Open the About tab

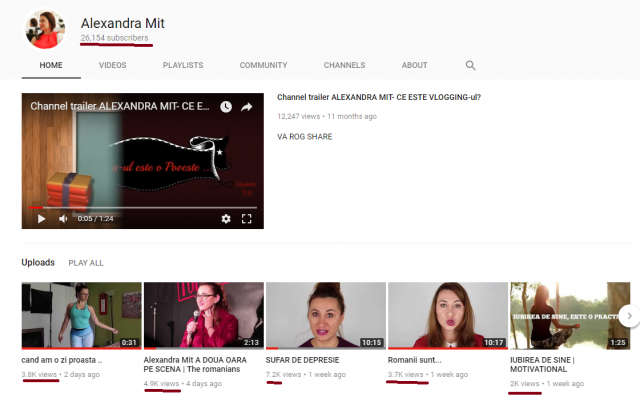point(414,65)
